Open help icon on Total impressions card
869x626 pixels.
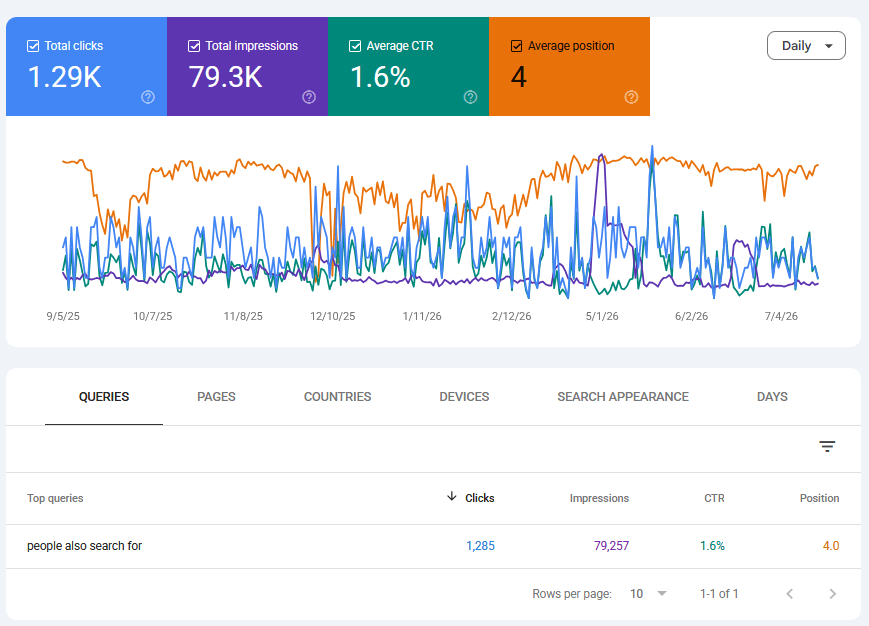pyautogui.click(x=309, y=97)
